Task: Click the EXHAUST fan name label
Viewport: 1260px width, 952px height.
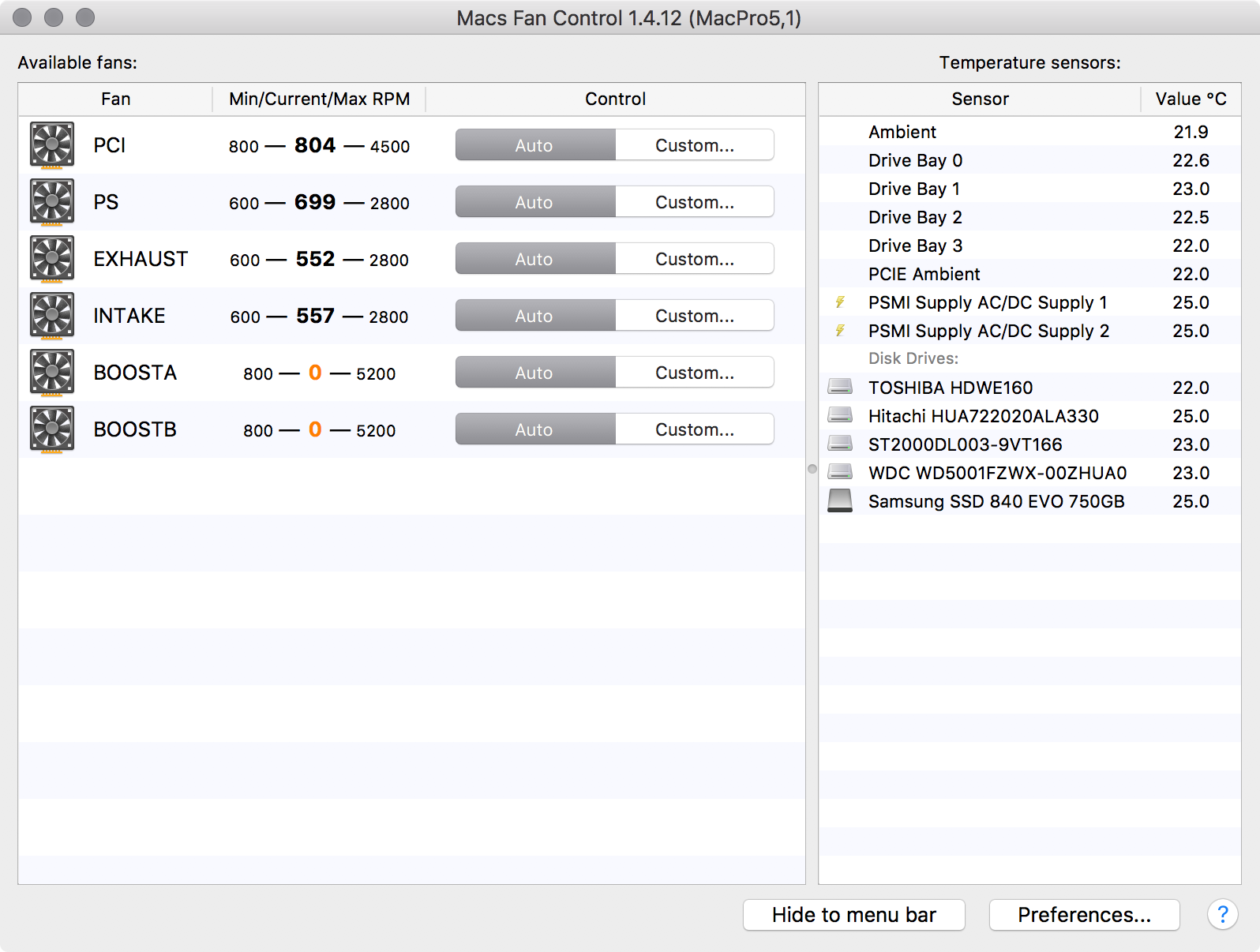Action: (x=141, y=259)
